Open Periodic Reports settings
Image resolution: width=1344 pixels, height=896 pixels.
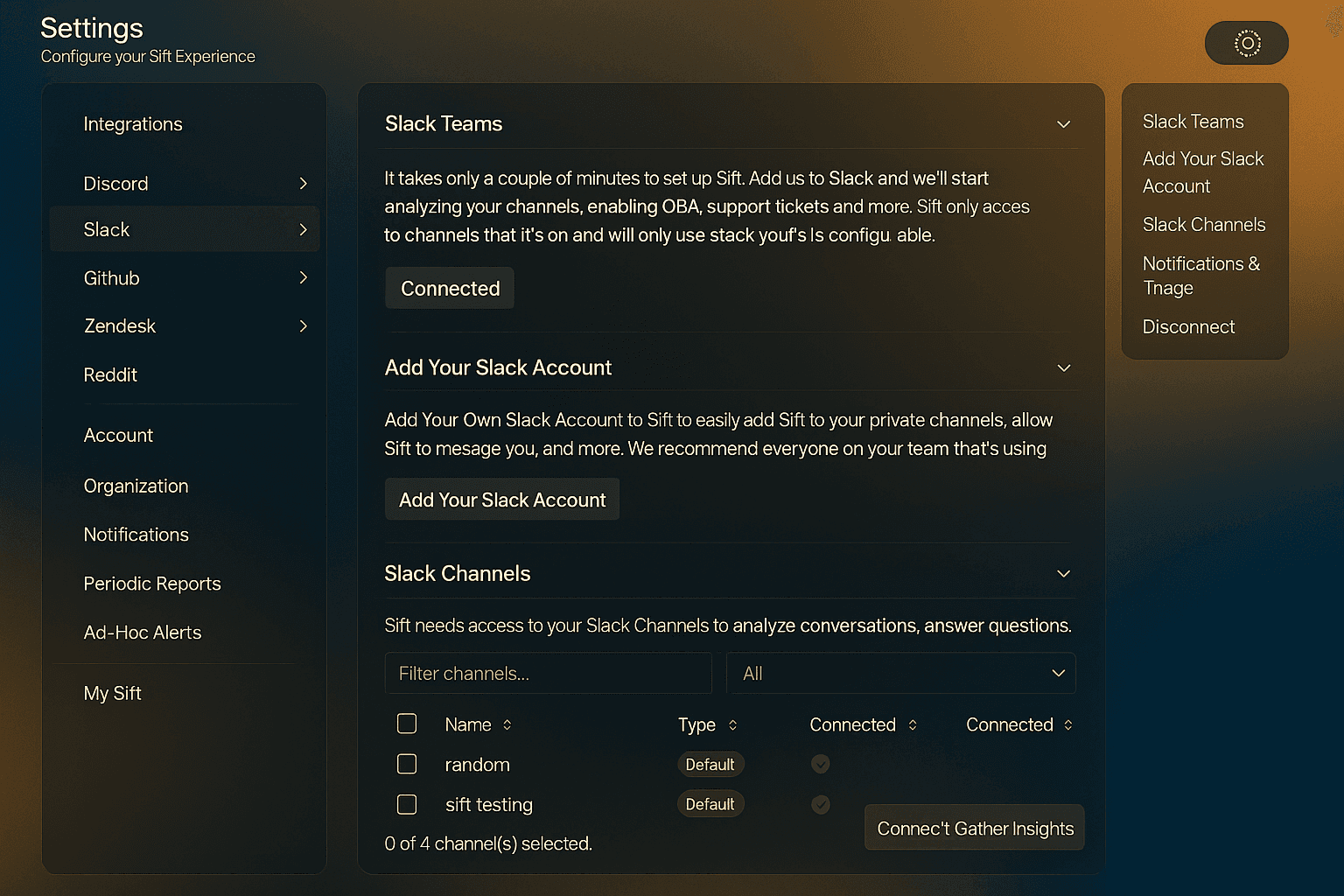tap(152, 584)
